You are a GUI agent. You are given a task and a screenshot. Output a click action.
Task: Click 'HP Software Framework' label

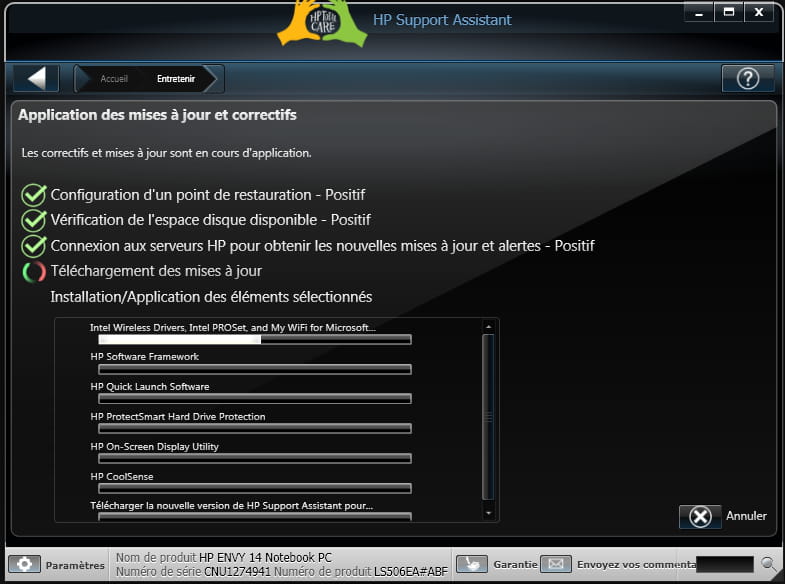(144, 357)
